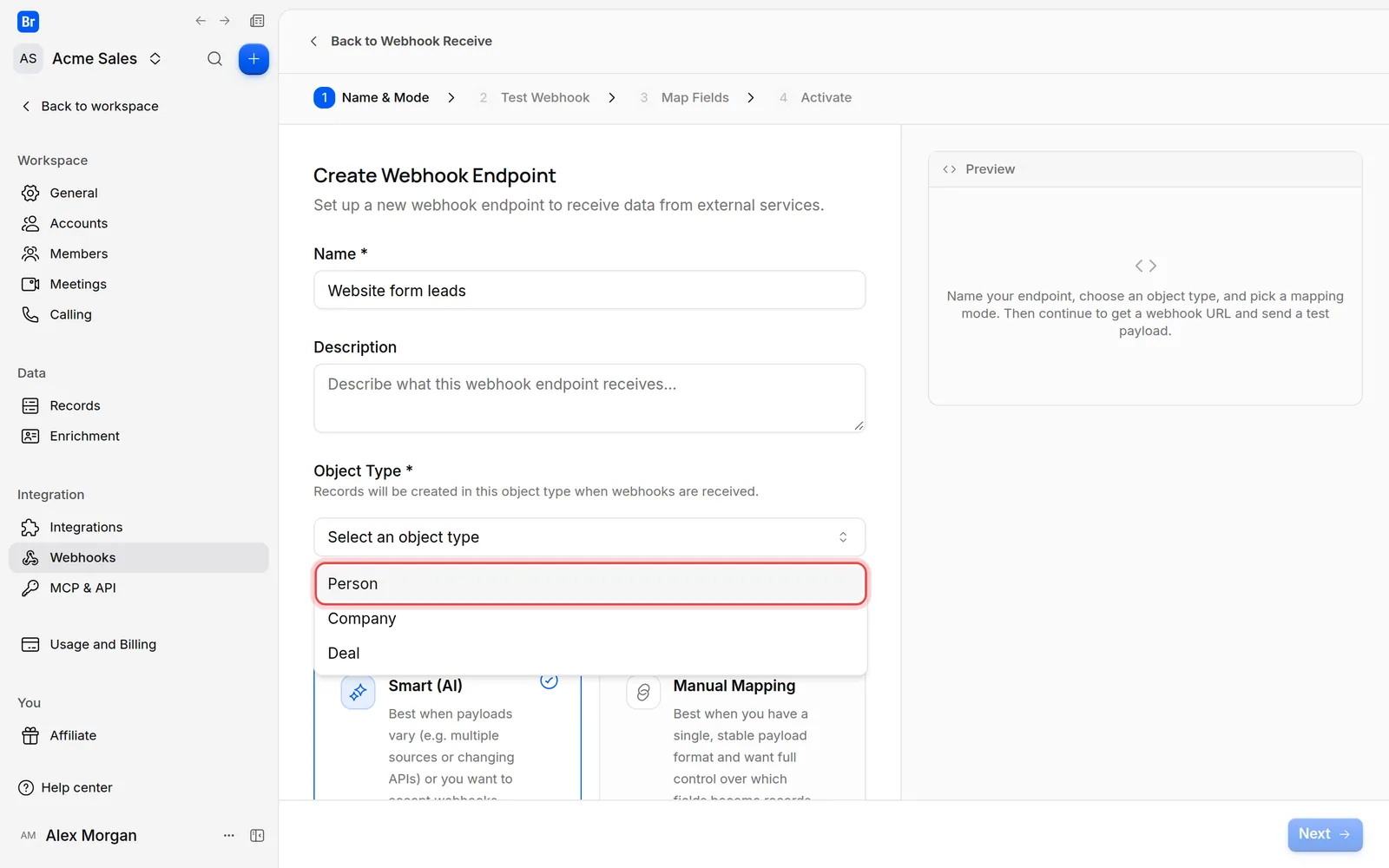Viewport: 1389px width, 868px height.
Task: Open the Accounts settings page
Action: [139, 223]
